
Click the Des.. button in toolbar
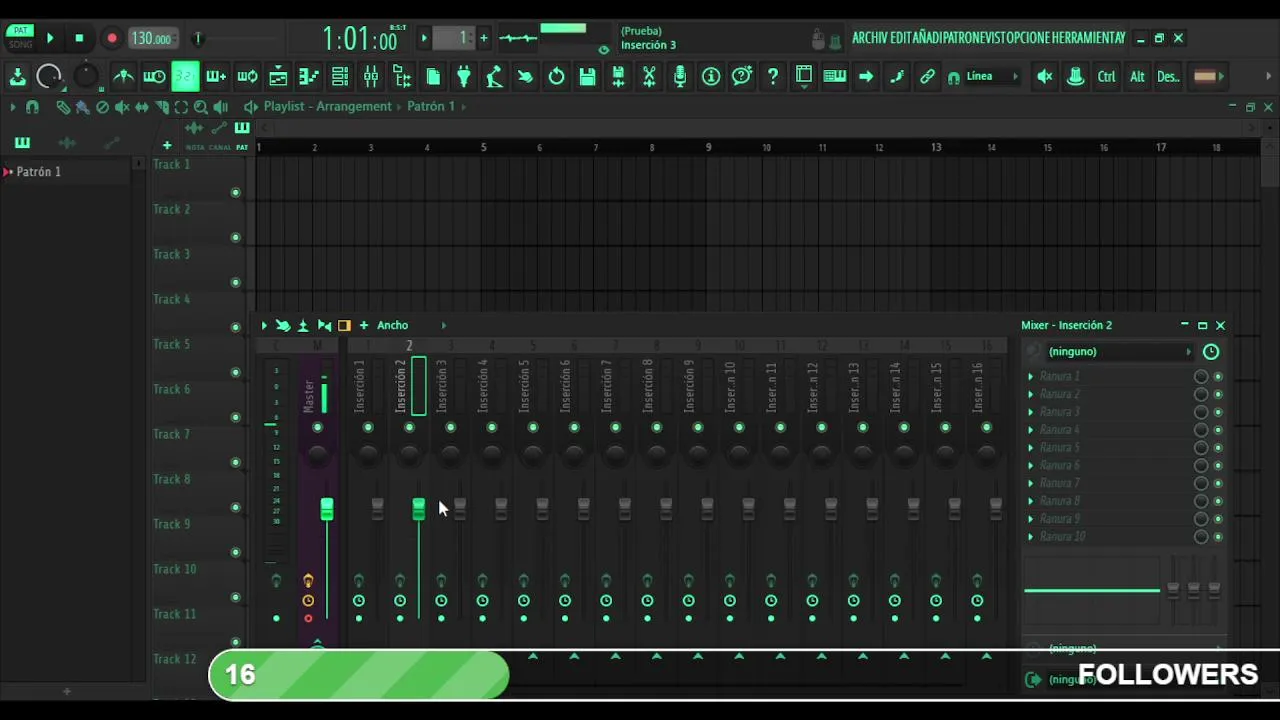click(x=1168, y=76)
